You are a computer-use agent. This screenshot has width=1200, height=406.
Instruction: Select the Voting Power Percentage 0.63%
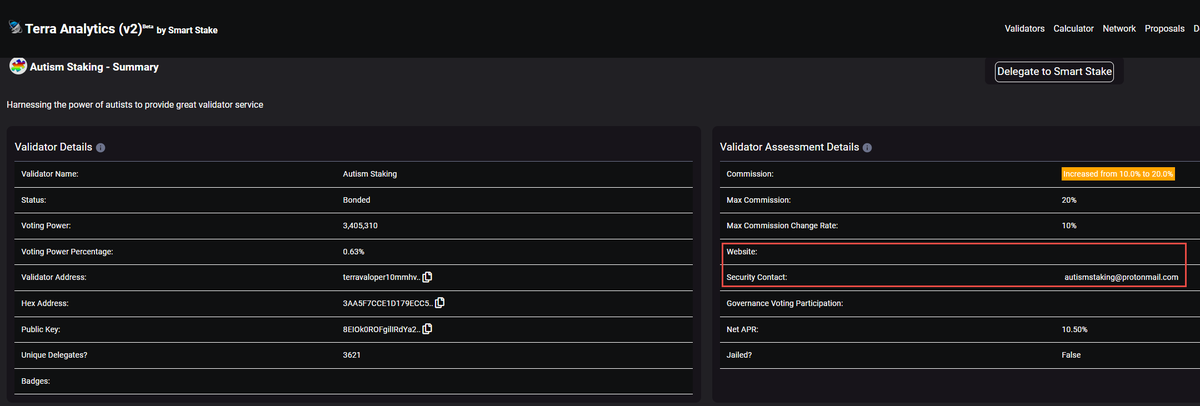click(x=354, y=251)
